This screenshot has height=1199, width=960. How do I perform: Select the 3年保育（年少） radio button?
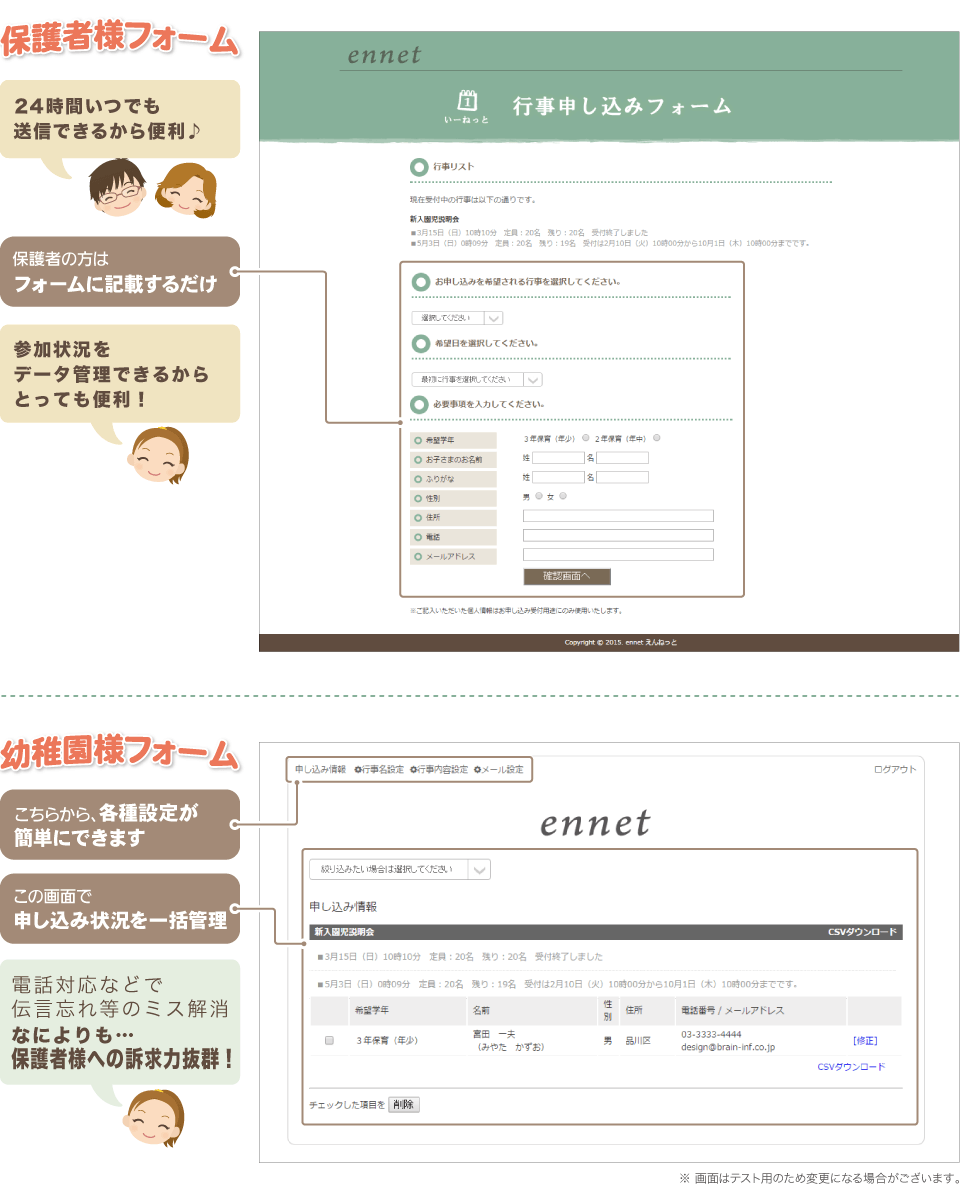point(586,438)
